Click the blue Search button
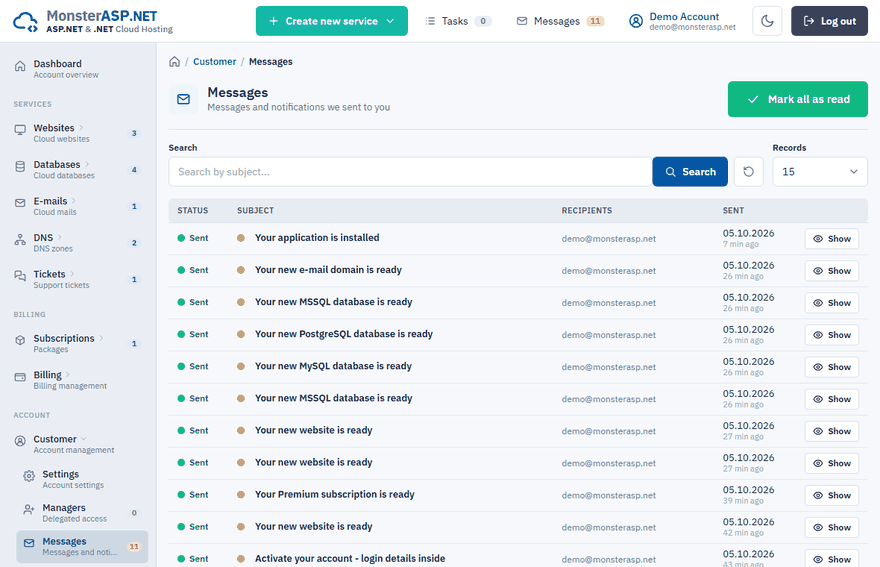This screenshot has height=567, width=880. tap(690, 172)
